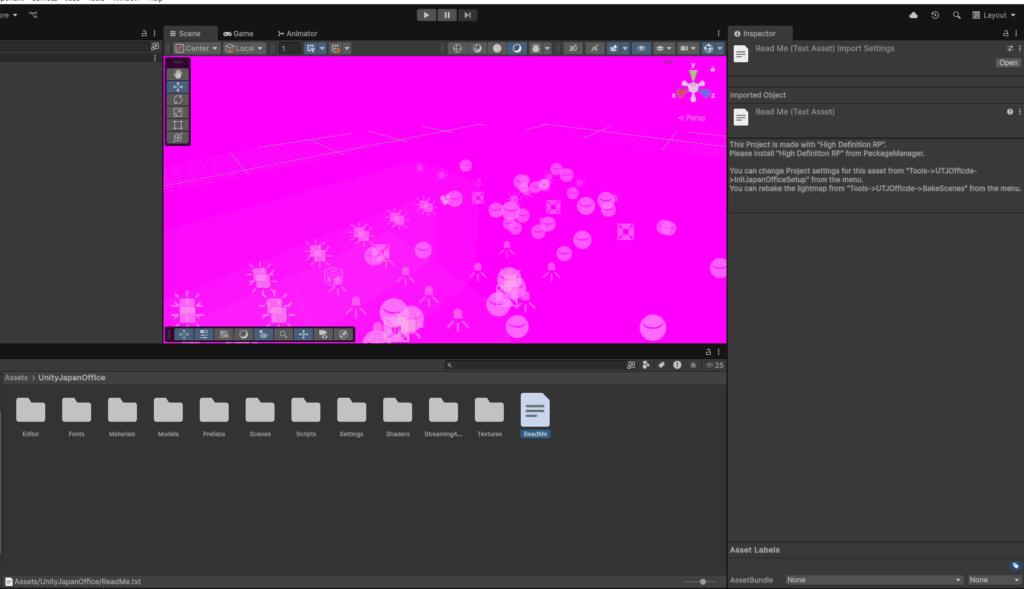Toggle the Project panel lock icon
The image size is (1024, 589).
(708, 352)
